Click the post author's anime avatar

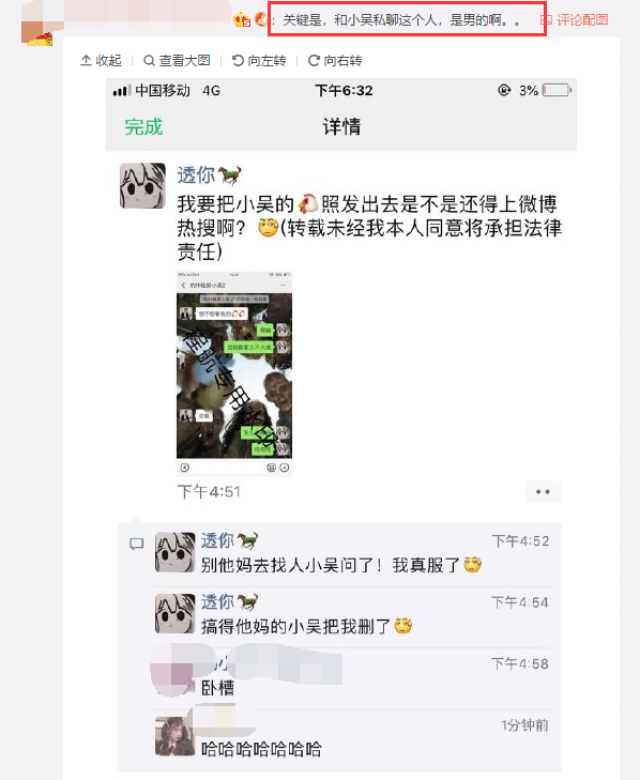pos(143,186)
